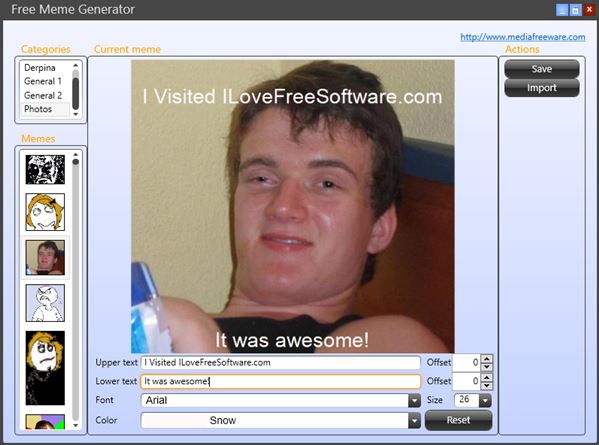Select the black-and-white rage face meme thumbnail
Image resolution: width=599 pixels, height=445 pixels.
pyautogui.click(x=45, y=169)
